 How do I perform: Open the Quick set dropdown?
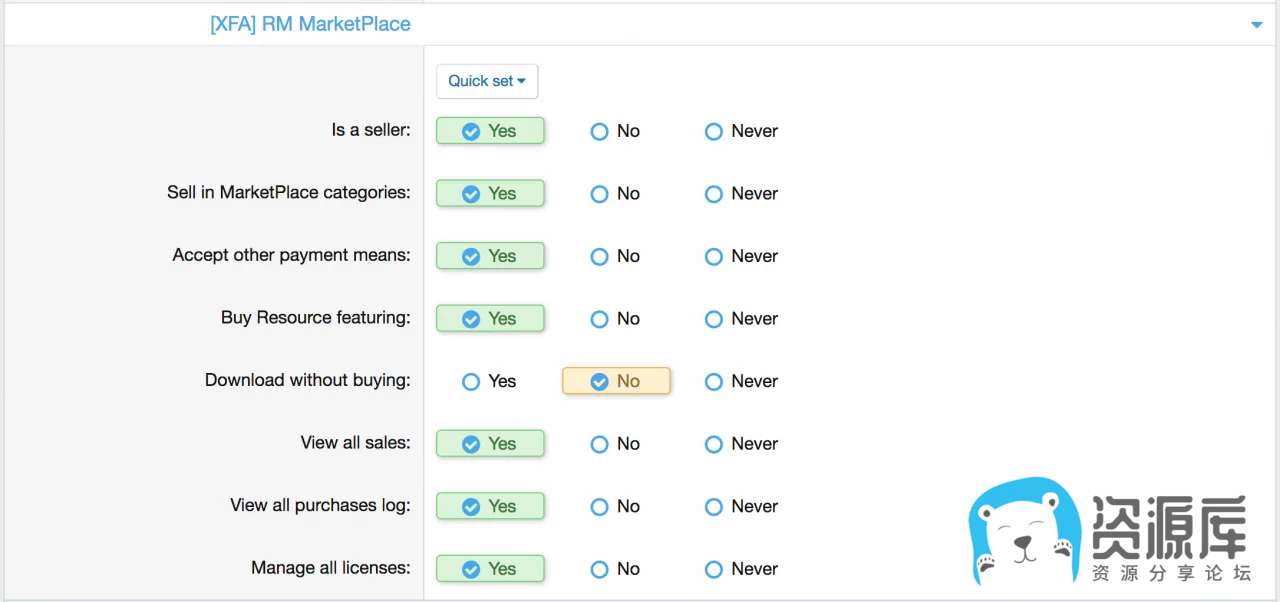click(487, 81)
